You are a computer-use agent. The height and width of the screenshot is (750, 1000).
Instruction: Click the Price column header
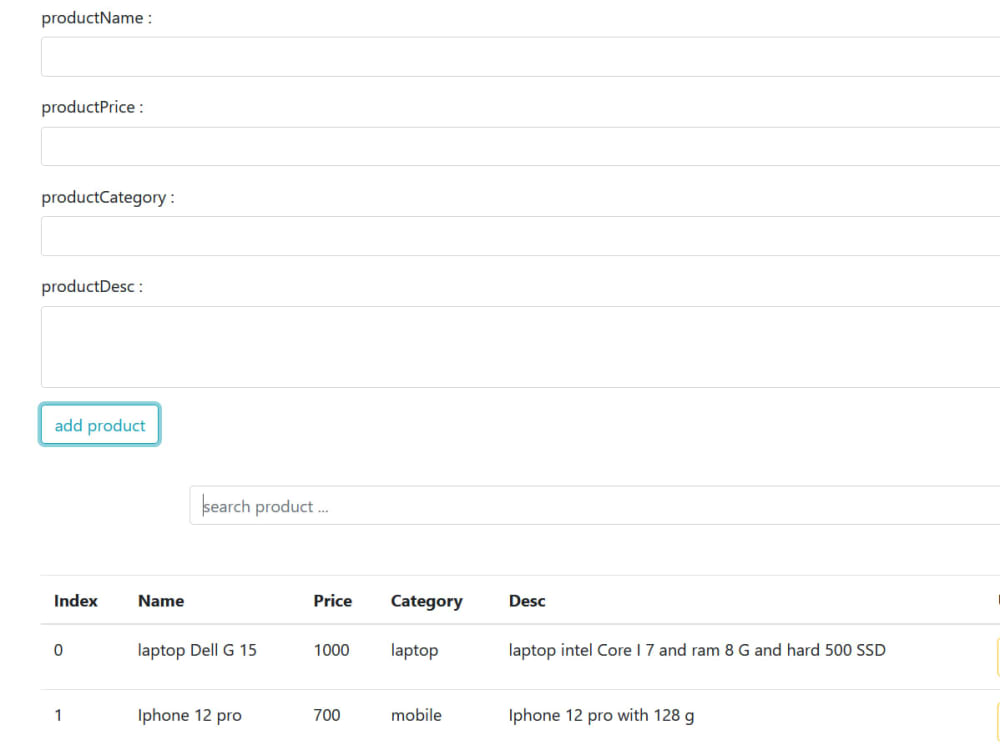tap(332, 601)
